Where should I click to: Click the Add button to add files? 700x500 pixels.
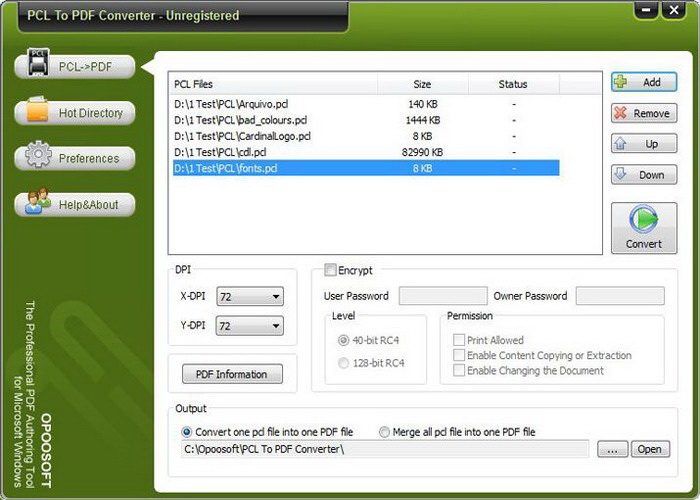click(x=644, y=82)
